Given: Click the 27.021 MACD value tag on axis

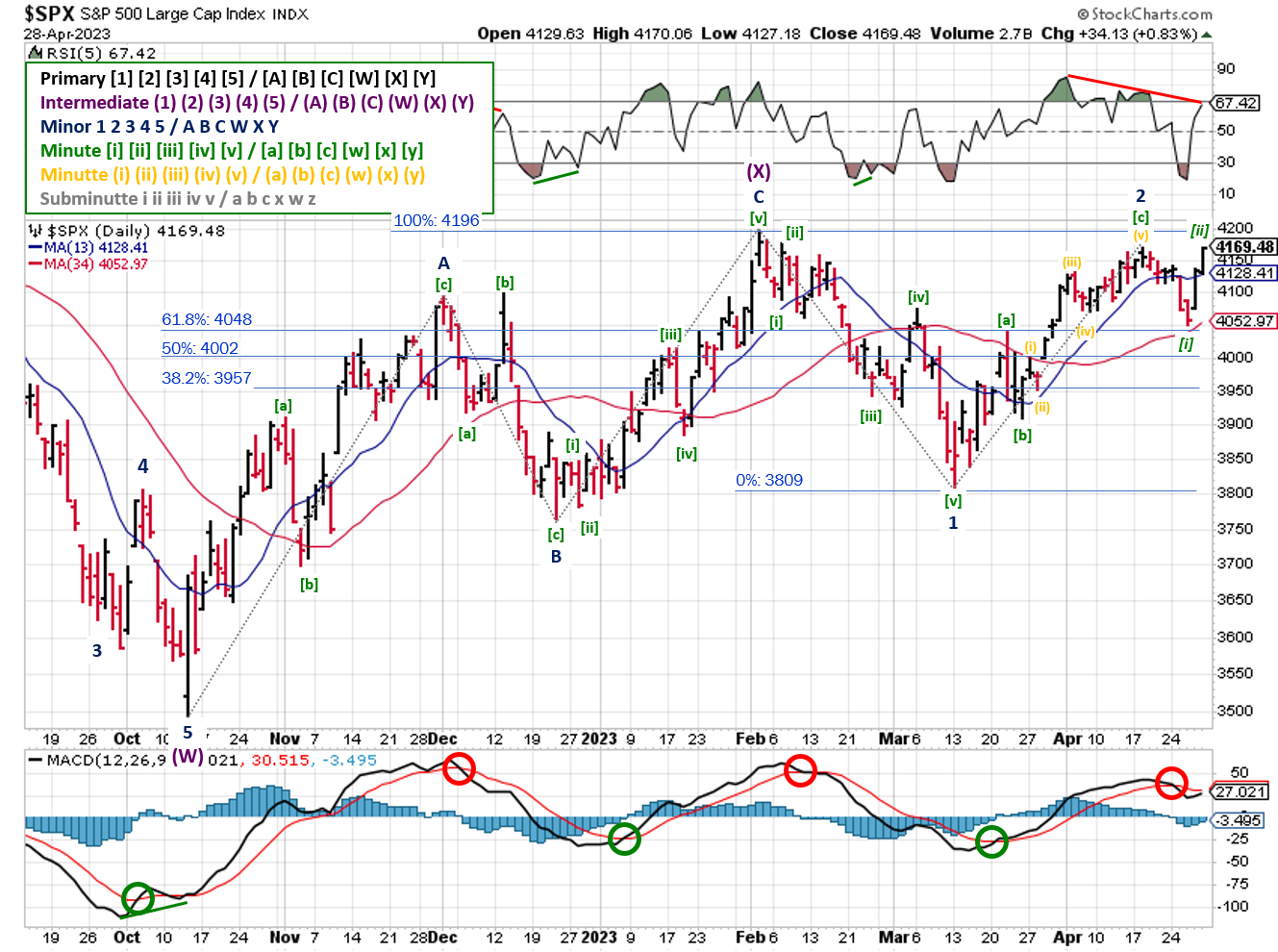Looking at the screenshot, I should [1240, 791].
